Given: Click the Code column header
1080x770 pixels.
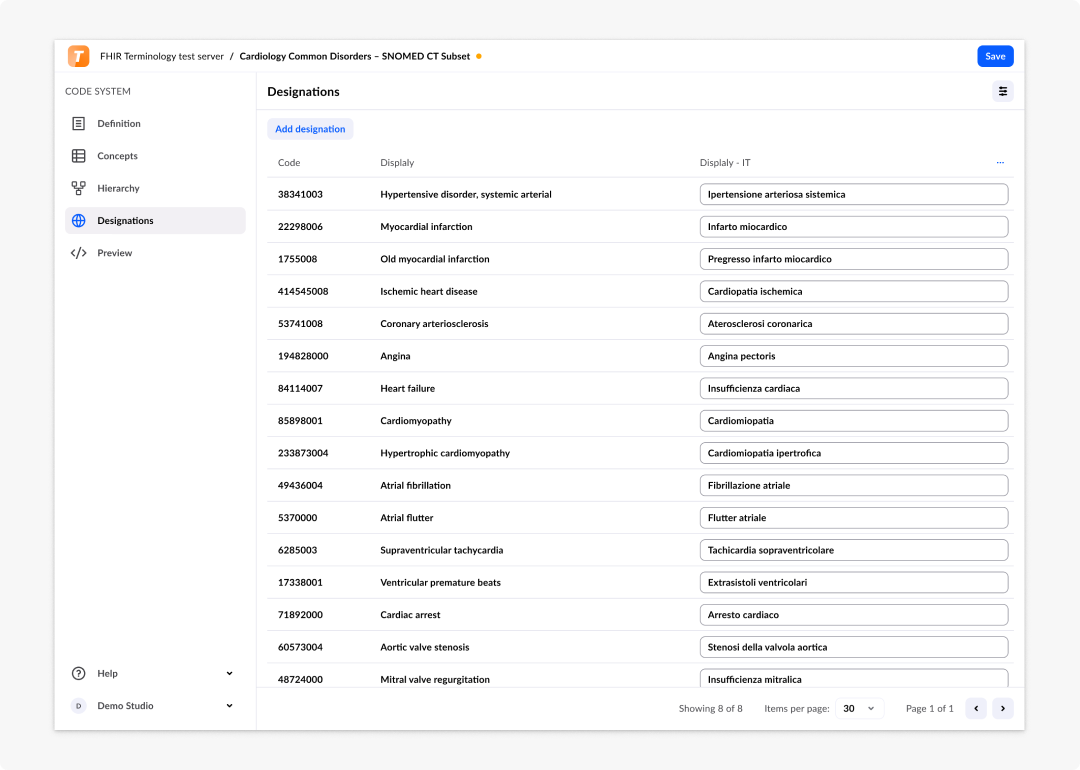Looking at the screenshot, I should coord(289,163).
